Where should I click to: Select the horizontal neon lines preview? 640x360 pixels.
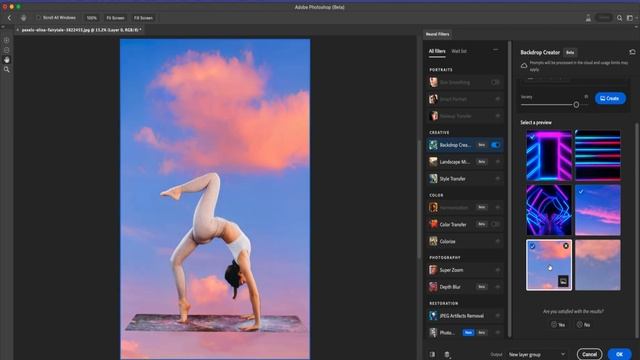point(598,156)
